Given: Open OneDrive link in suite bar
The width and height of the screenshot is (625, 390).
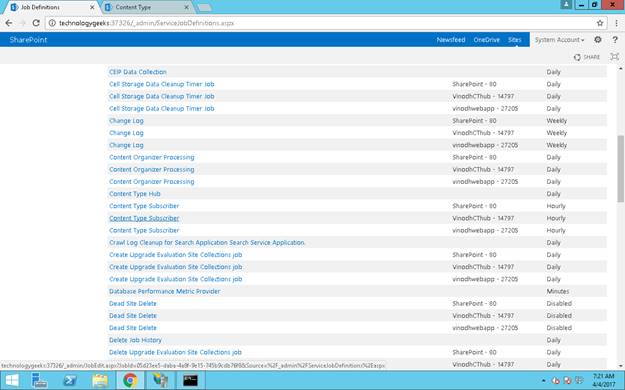Looking at the screenshot, I should tap(487, 39).
